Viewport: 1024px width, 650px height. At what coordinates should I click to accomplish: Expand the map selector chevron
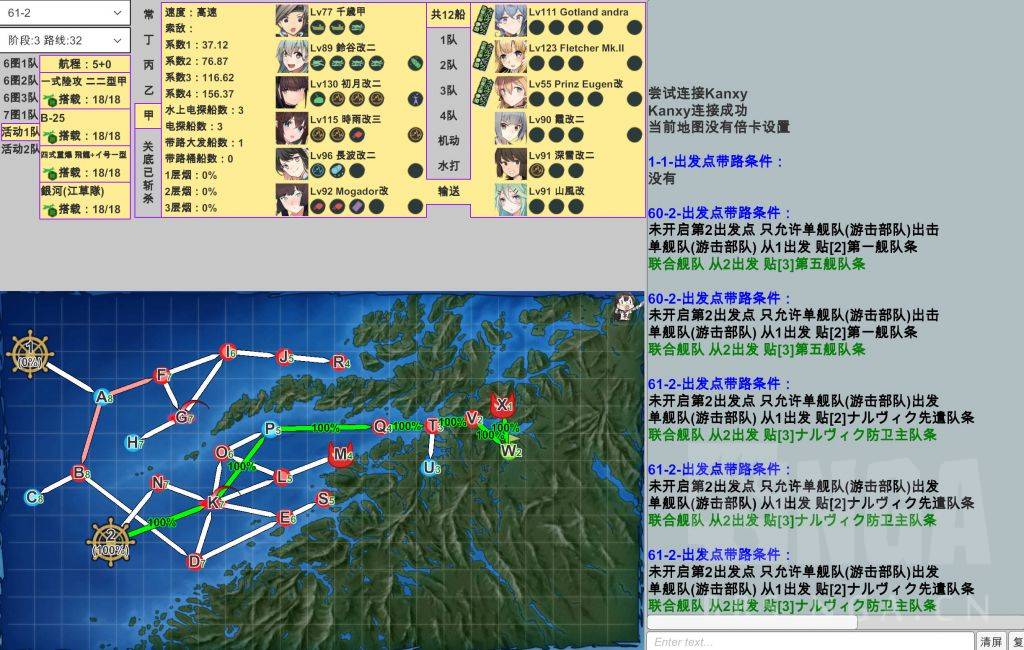(116, 12)
